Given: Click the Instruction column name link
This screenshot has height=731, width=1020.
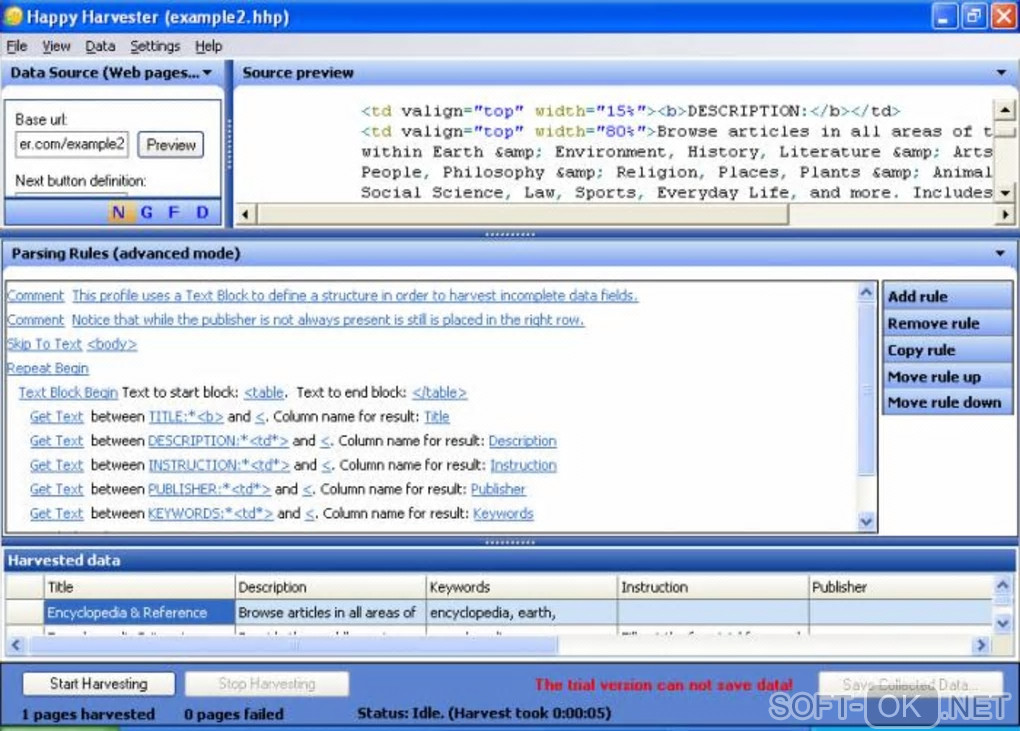Looking at the screenshot, I should point(524,465).
